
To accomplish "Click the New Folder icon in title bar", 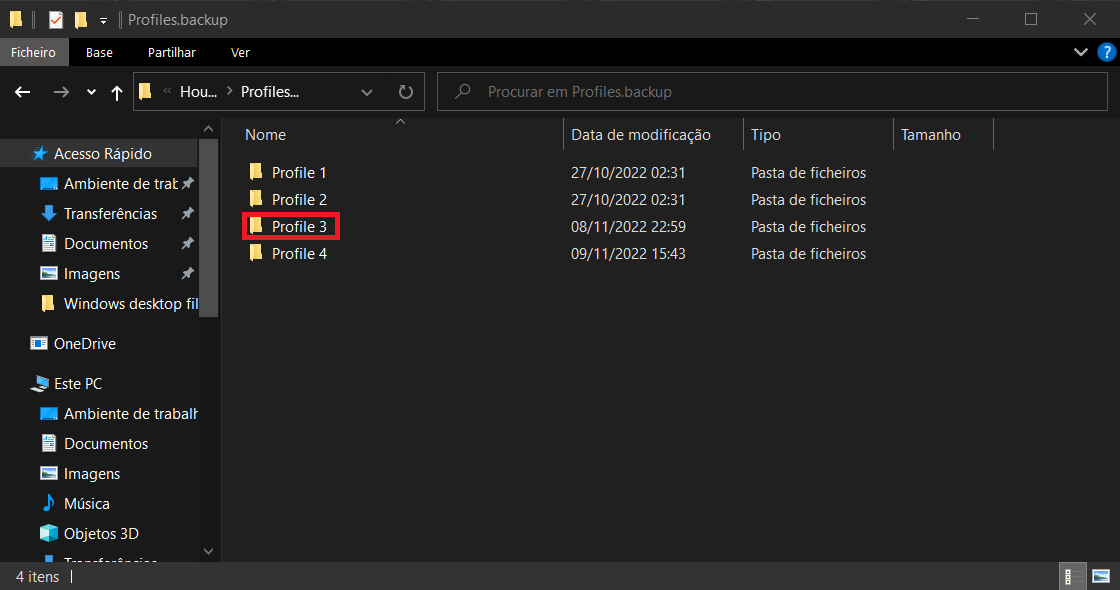I will pyautogui.click(x=81, y=19).
